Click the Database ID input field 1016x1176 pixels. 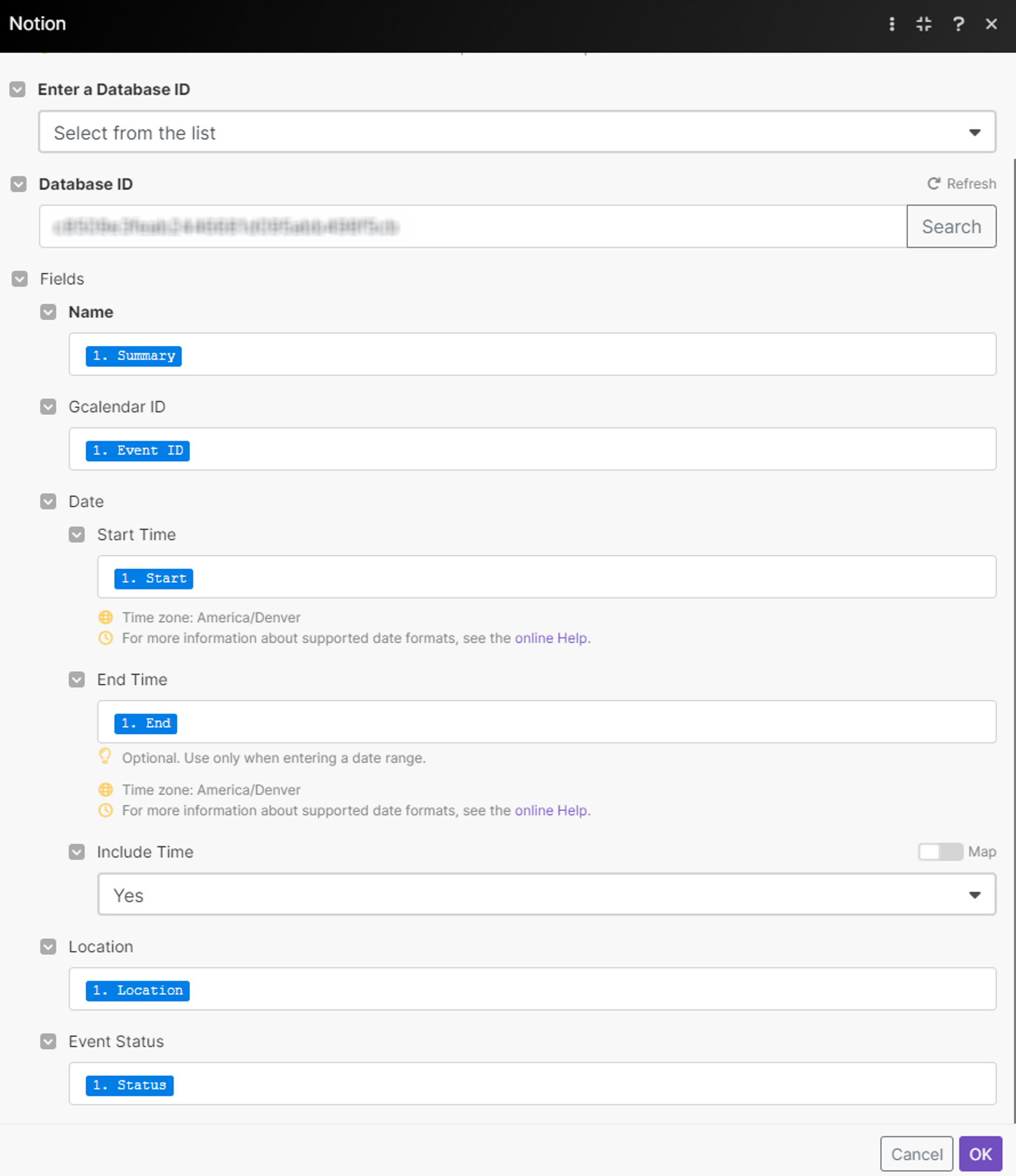tap(472, 227)
